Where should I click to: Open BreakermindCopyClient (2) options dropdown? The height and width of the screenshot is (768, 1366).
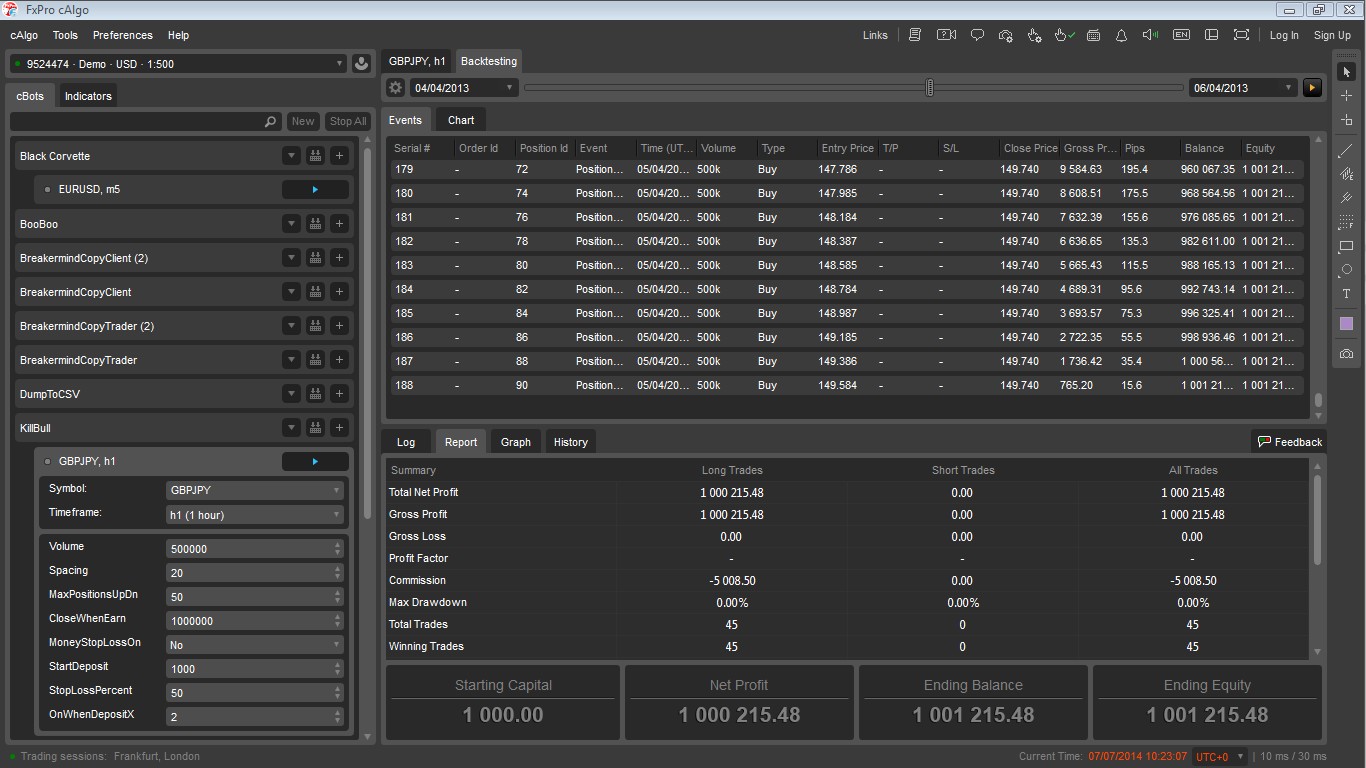pyautogui.click(x=291, y=258)
